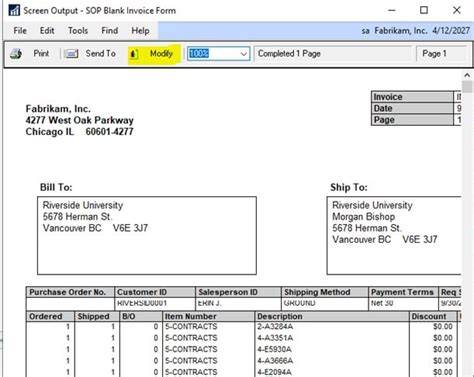Click description 4-E2094A
474x377 pixels.
tap(274, 372)
